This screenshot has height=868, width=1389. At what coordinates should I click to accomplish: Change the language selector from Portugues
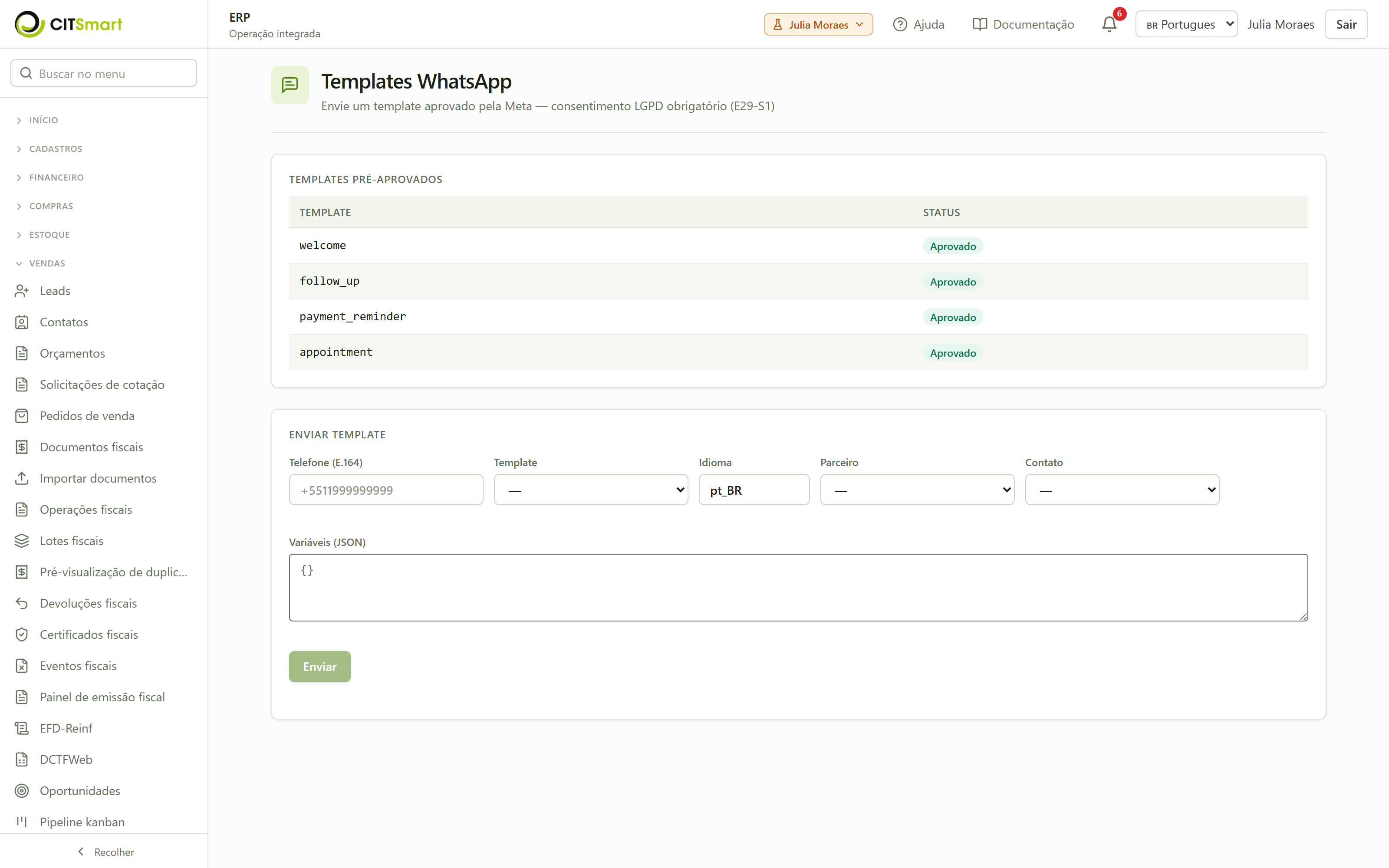click(1186, 24)
